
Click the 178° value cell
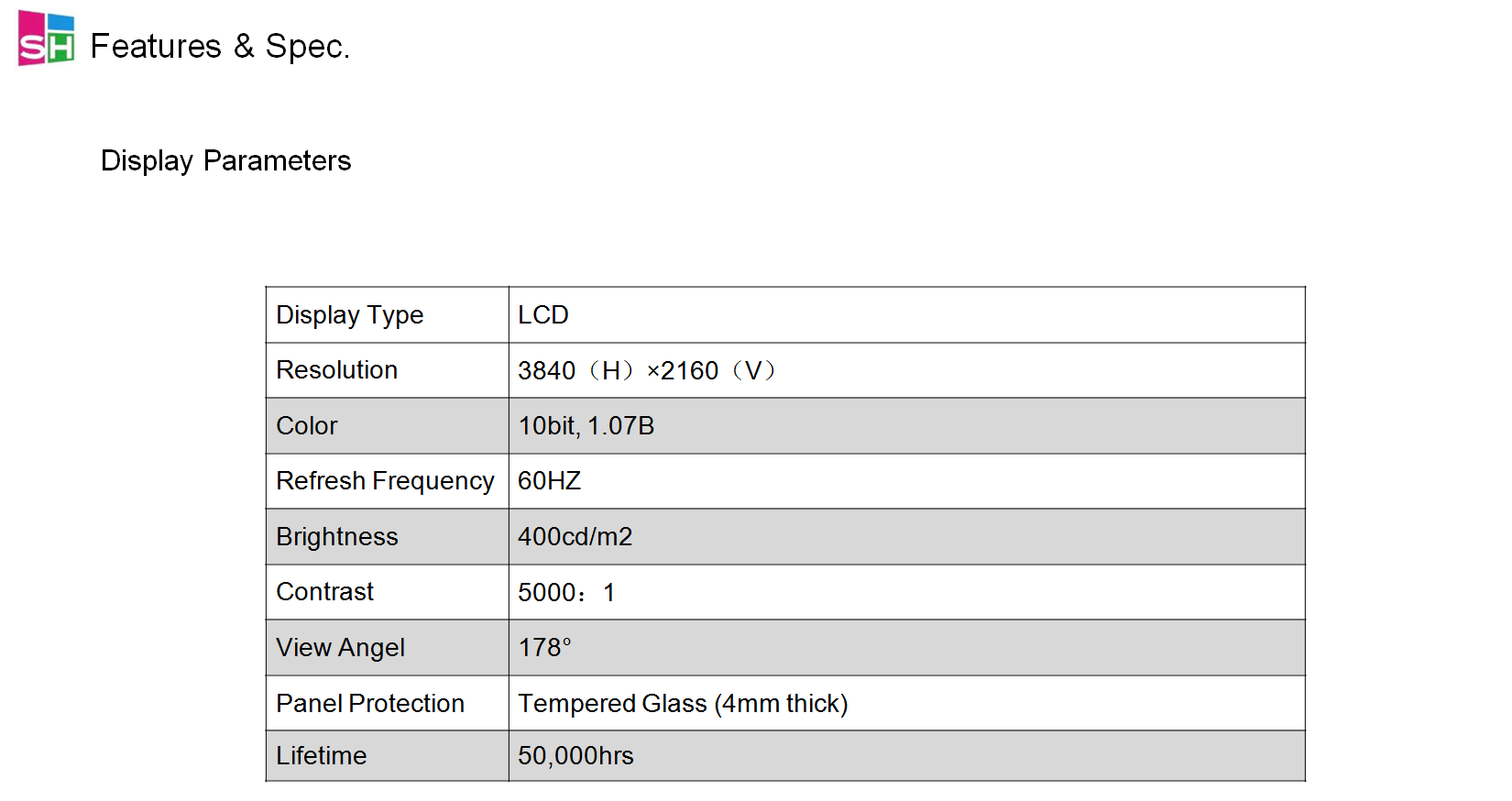tap(544, 648)
